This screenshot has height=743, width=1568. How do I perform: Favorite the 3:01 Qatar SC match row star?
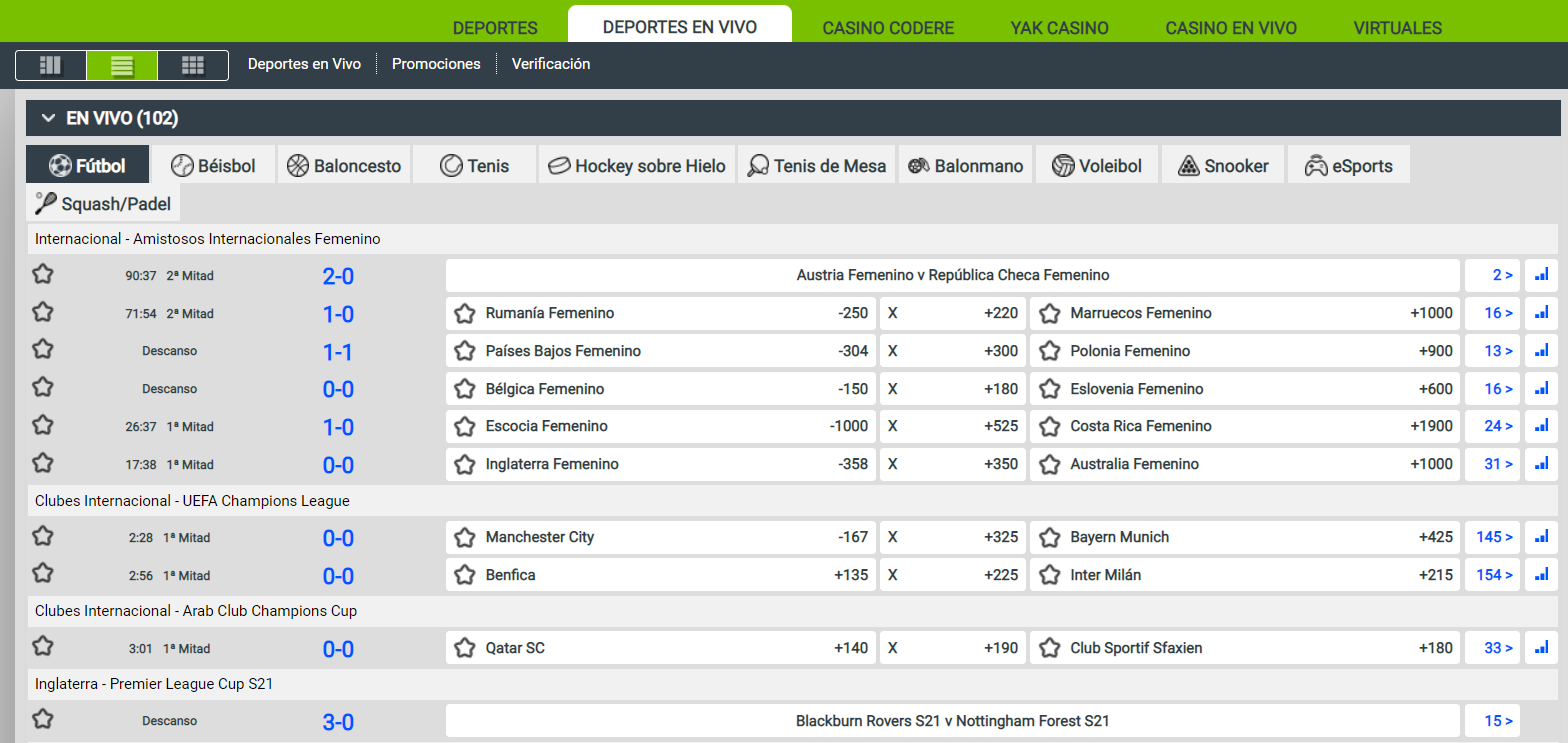pyautogui.click(x=42, y=647)
